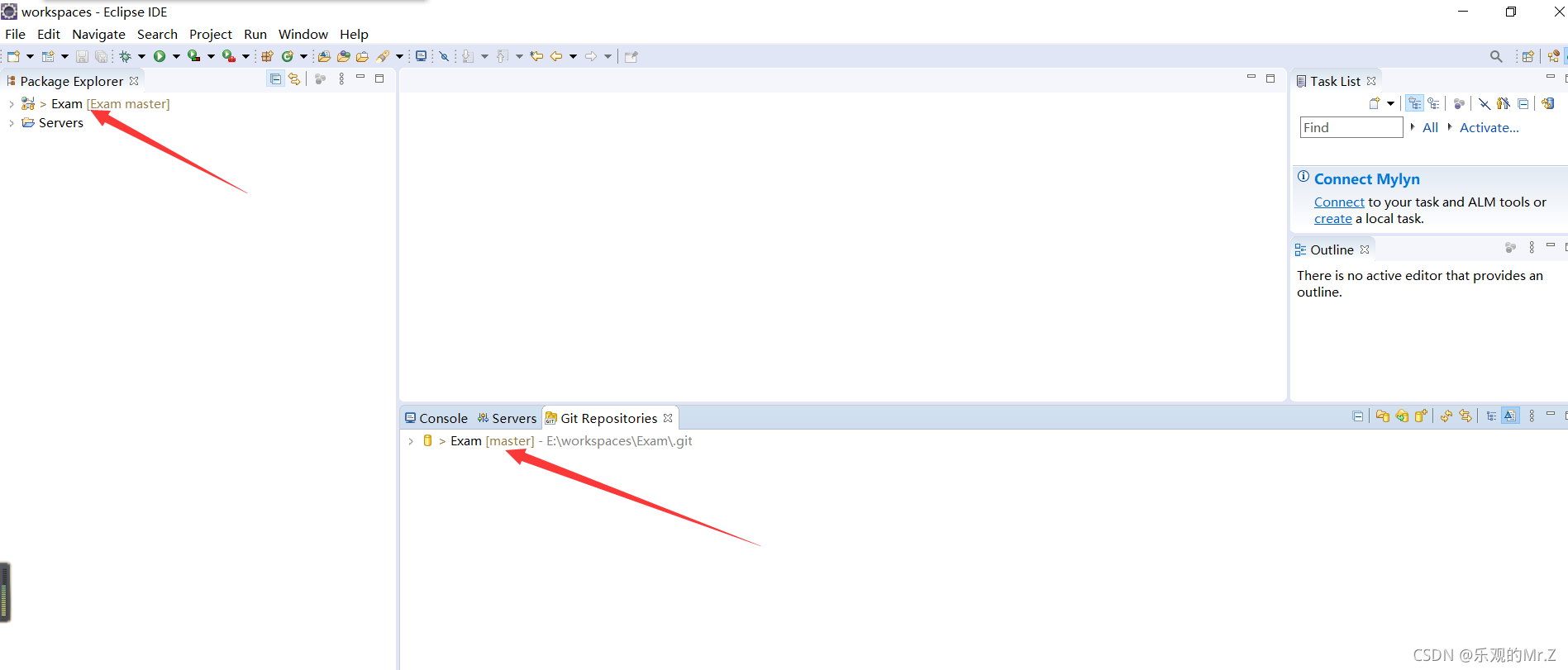This screenshot has height=670, width=1568.
Task: Open the Search toolbar dropdown arrow
Action: [399, 56]
